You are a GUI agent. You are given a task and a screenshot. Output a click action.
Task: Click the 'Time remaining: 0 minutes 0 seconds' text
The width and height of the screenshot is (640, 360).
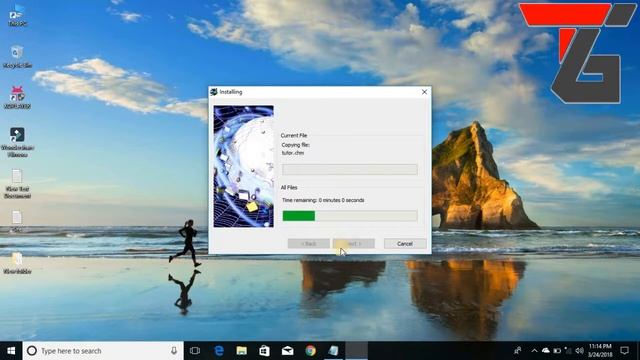[323, 200]
